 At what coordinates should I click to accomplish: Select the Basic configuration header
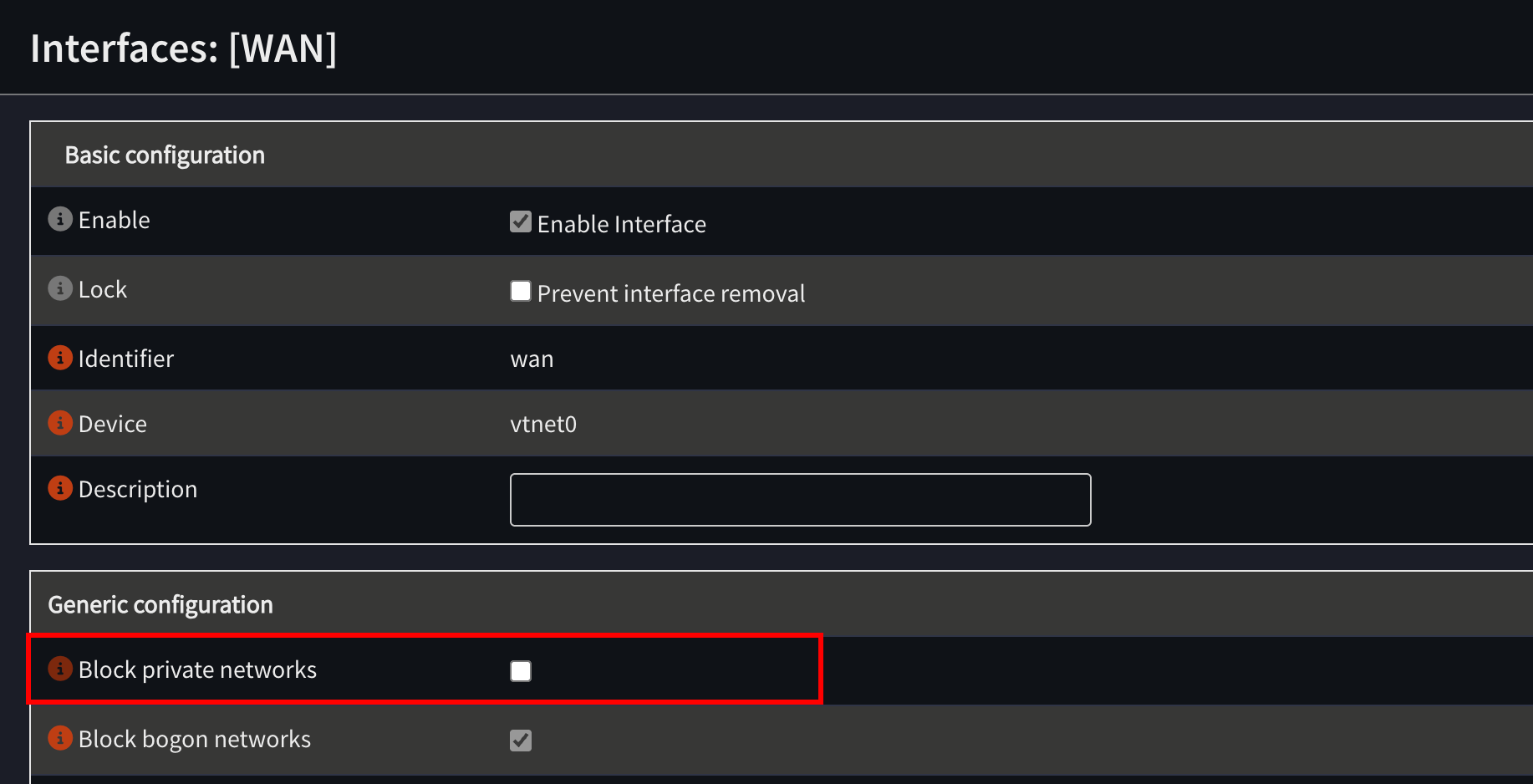point(165,155)
